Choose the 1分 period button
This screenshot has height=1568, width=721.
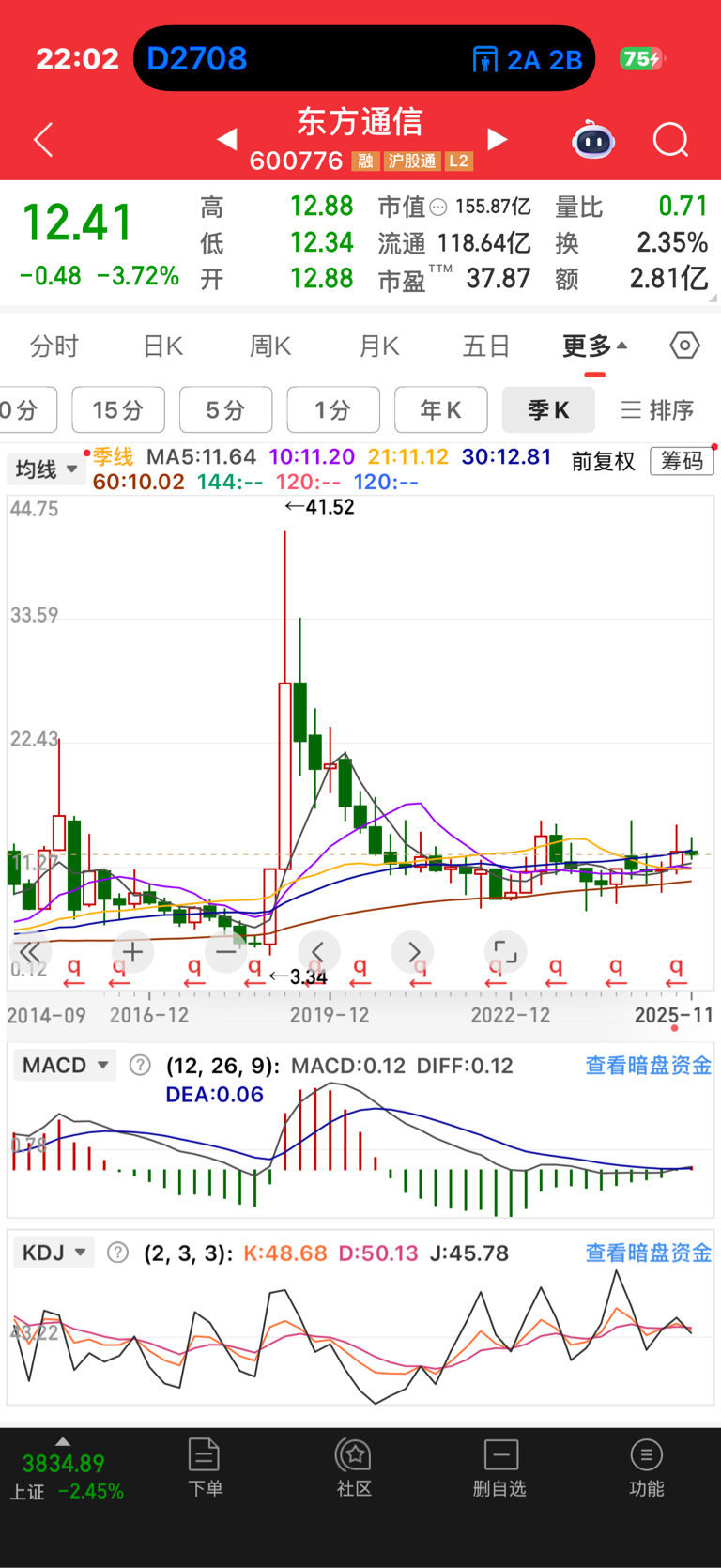coord(333,410)
